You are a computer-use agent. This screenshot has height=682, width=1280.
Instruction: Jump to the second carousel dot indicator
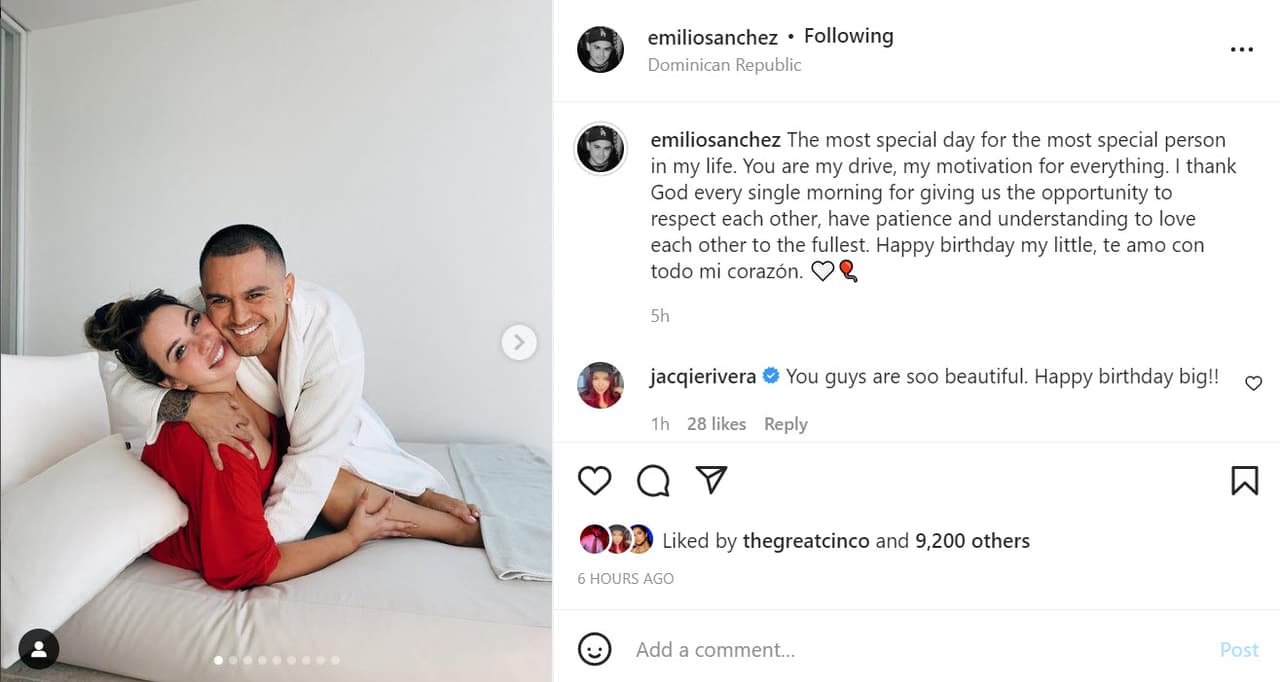233,660
